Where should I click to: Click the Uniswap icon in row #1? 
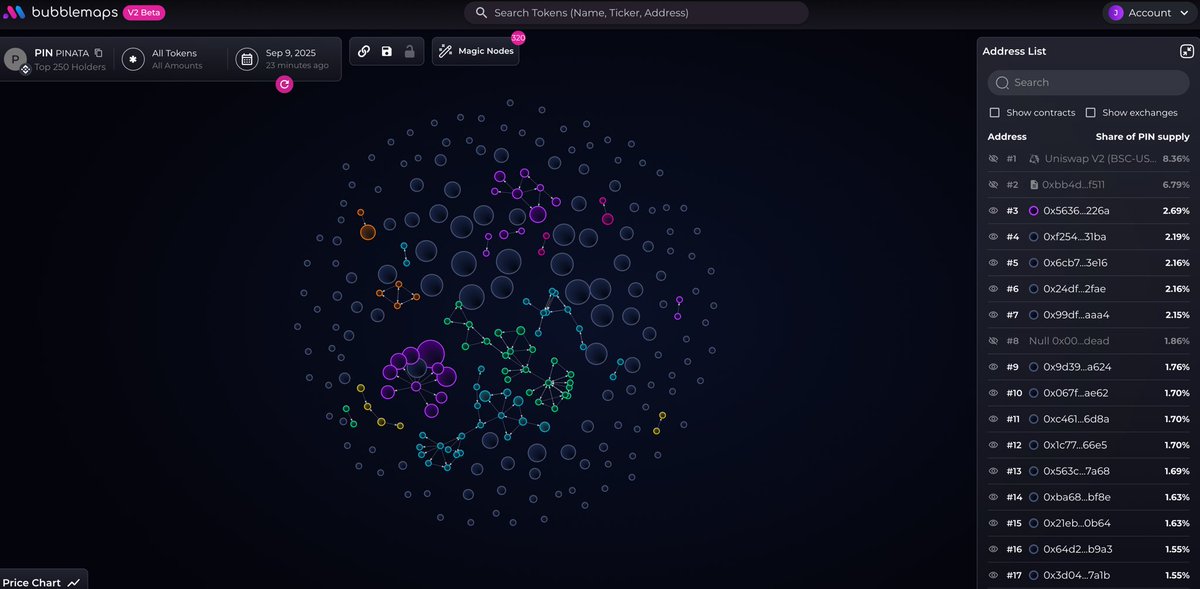coord(1034,159)
